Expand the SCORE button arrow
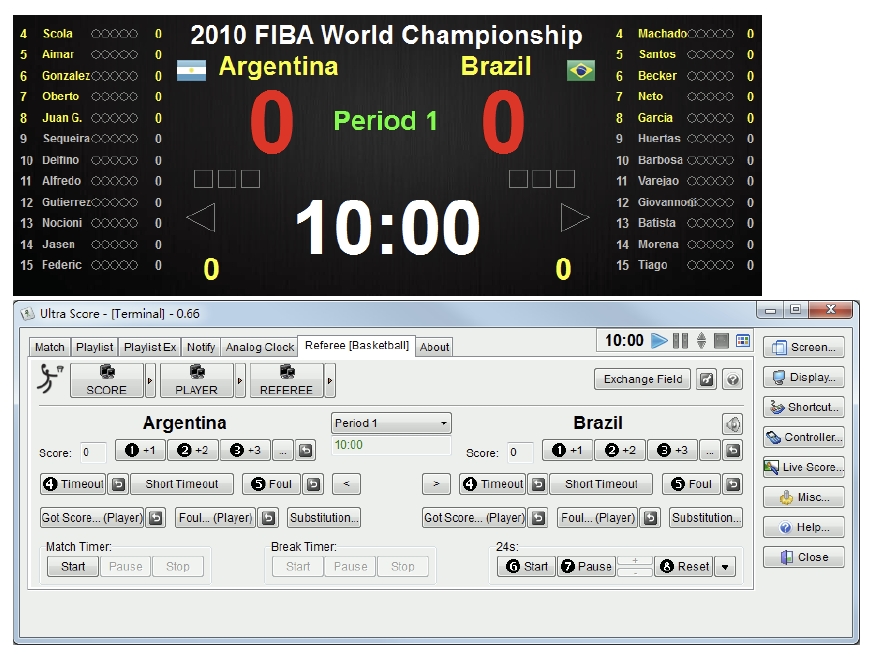Viewport: 880px width, 664px height. point(150,381)
